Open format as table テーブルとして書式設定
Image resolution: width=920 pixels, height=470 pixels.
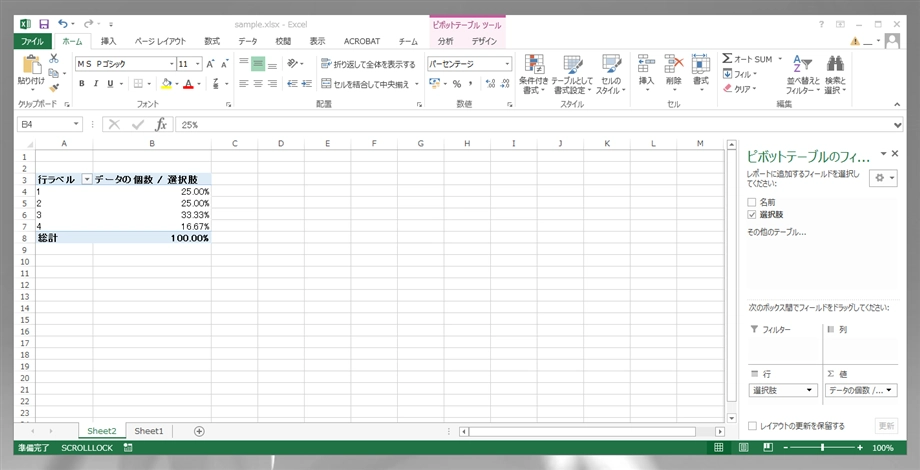click(x=572, y=74)
